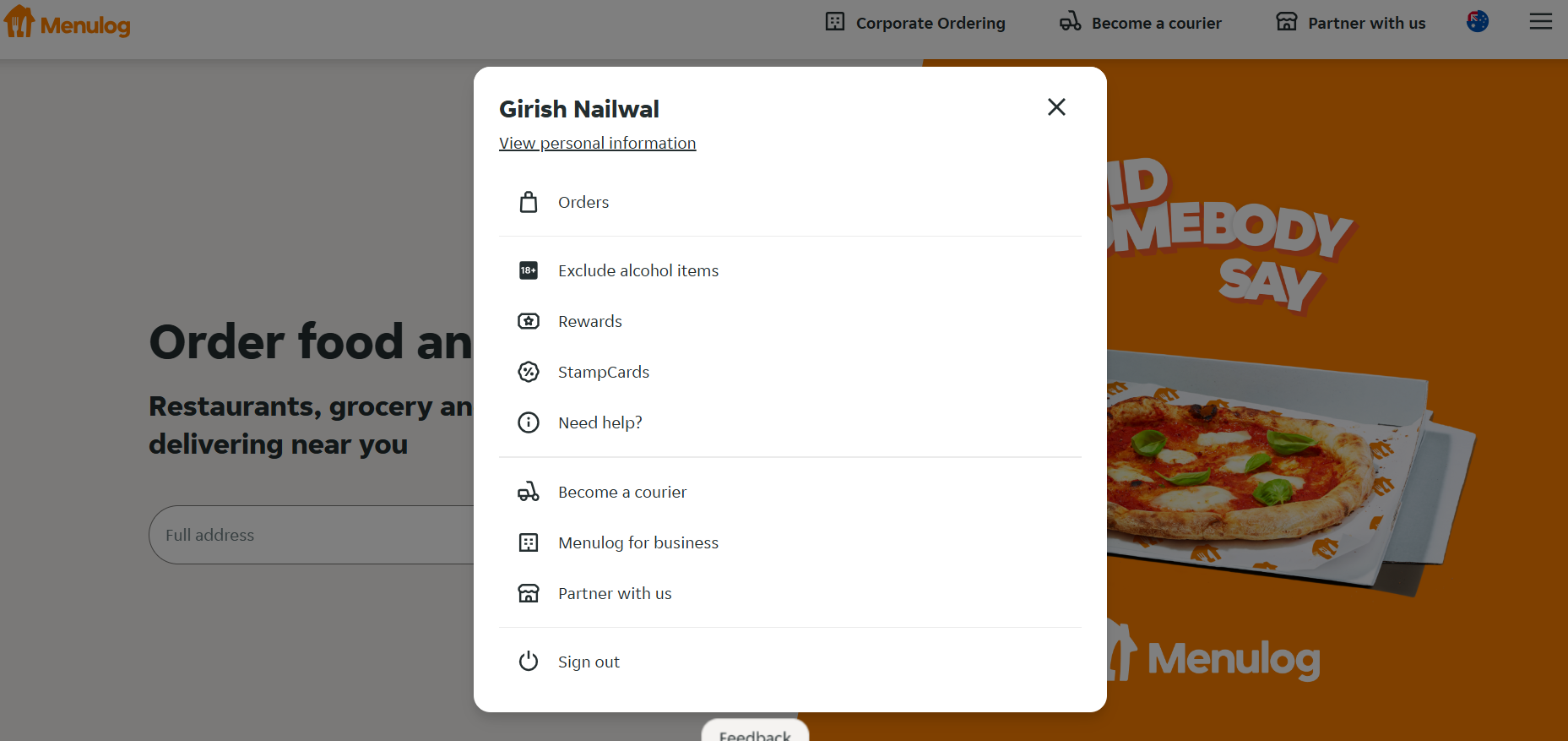Open the Rewards menu entry
The image size is (1568, 741).
click(790, 321)
